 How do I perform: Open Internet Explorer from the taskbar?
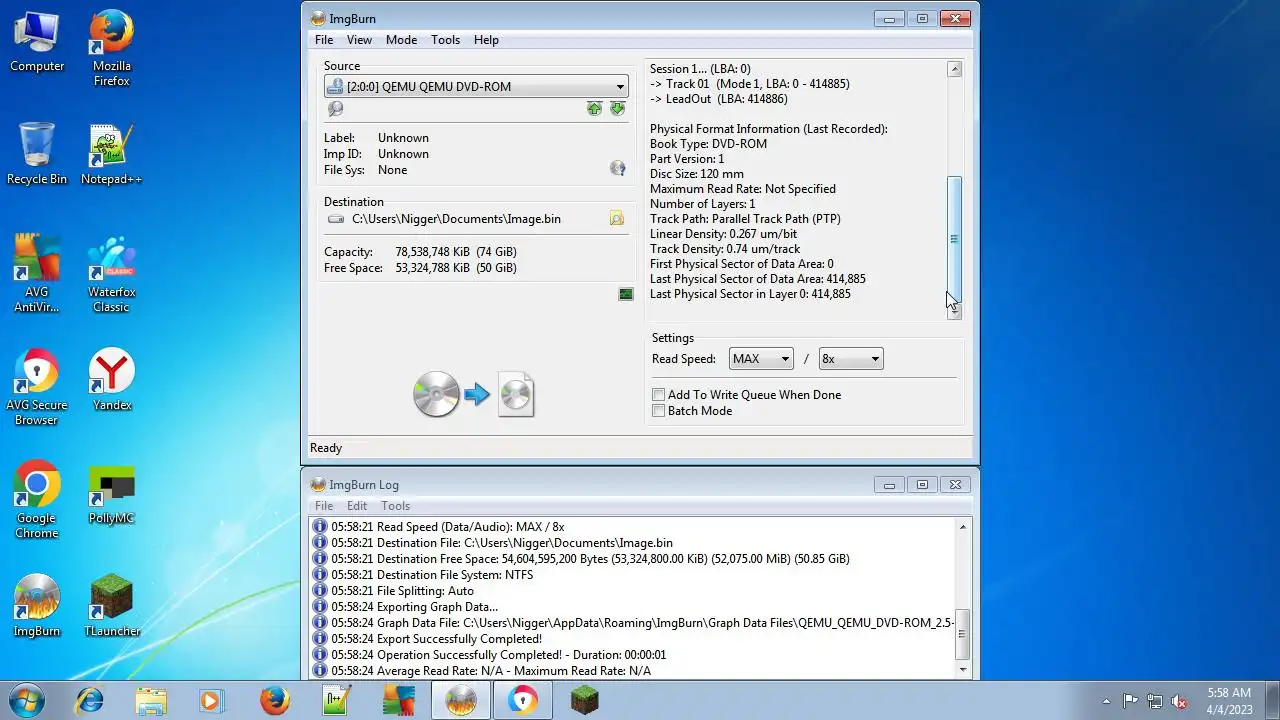pyautogui.click(x=90, y=700)
